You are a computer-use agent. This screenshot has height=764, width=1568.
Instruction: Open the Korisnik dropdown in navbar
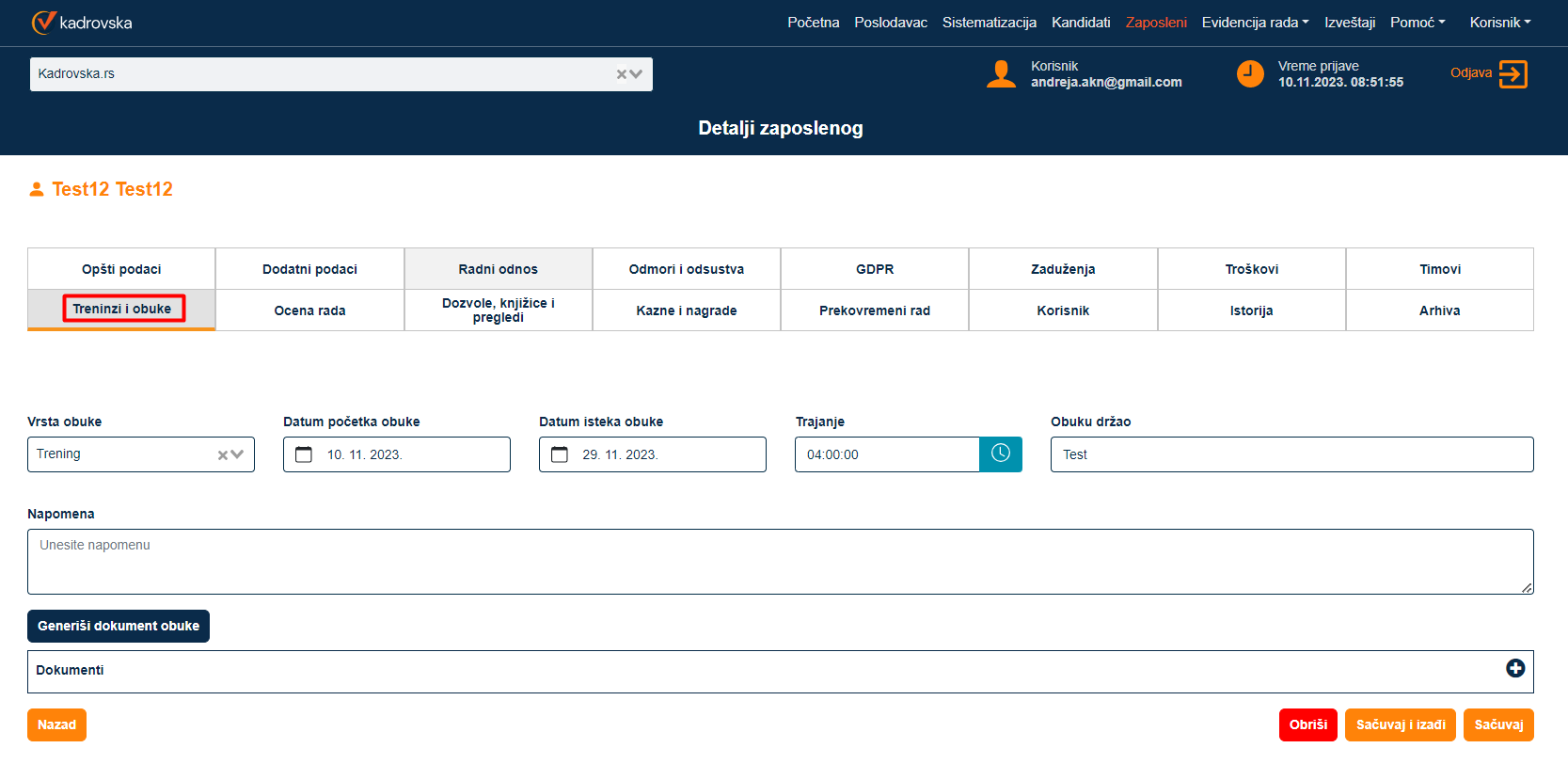coord(1499,23)
